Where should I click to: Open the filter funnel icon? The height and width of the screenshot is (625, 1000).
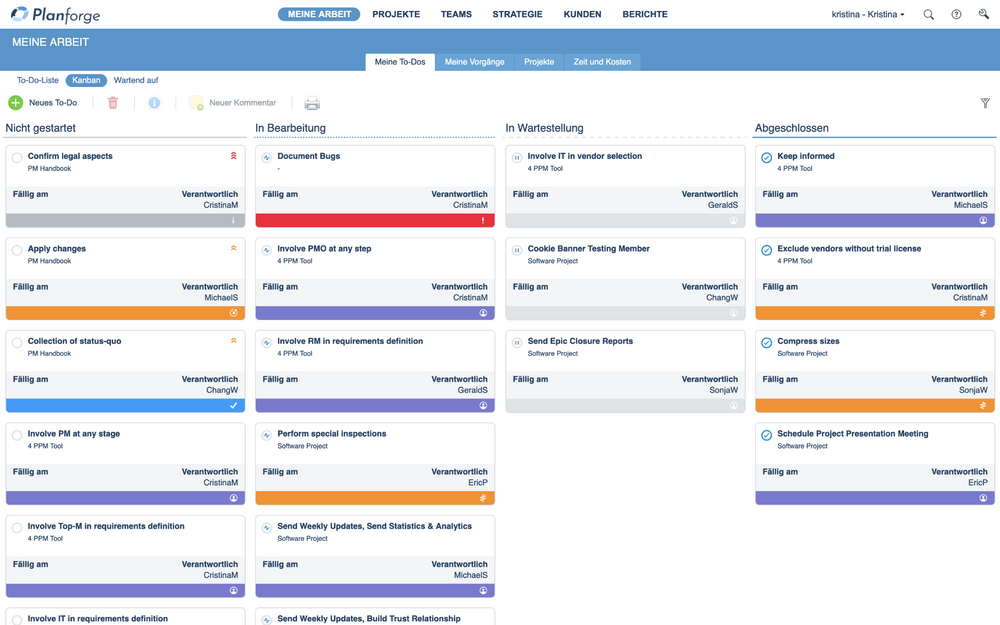point(985,103)
